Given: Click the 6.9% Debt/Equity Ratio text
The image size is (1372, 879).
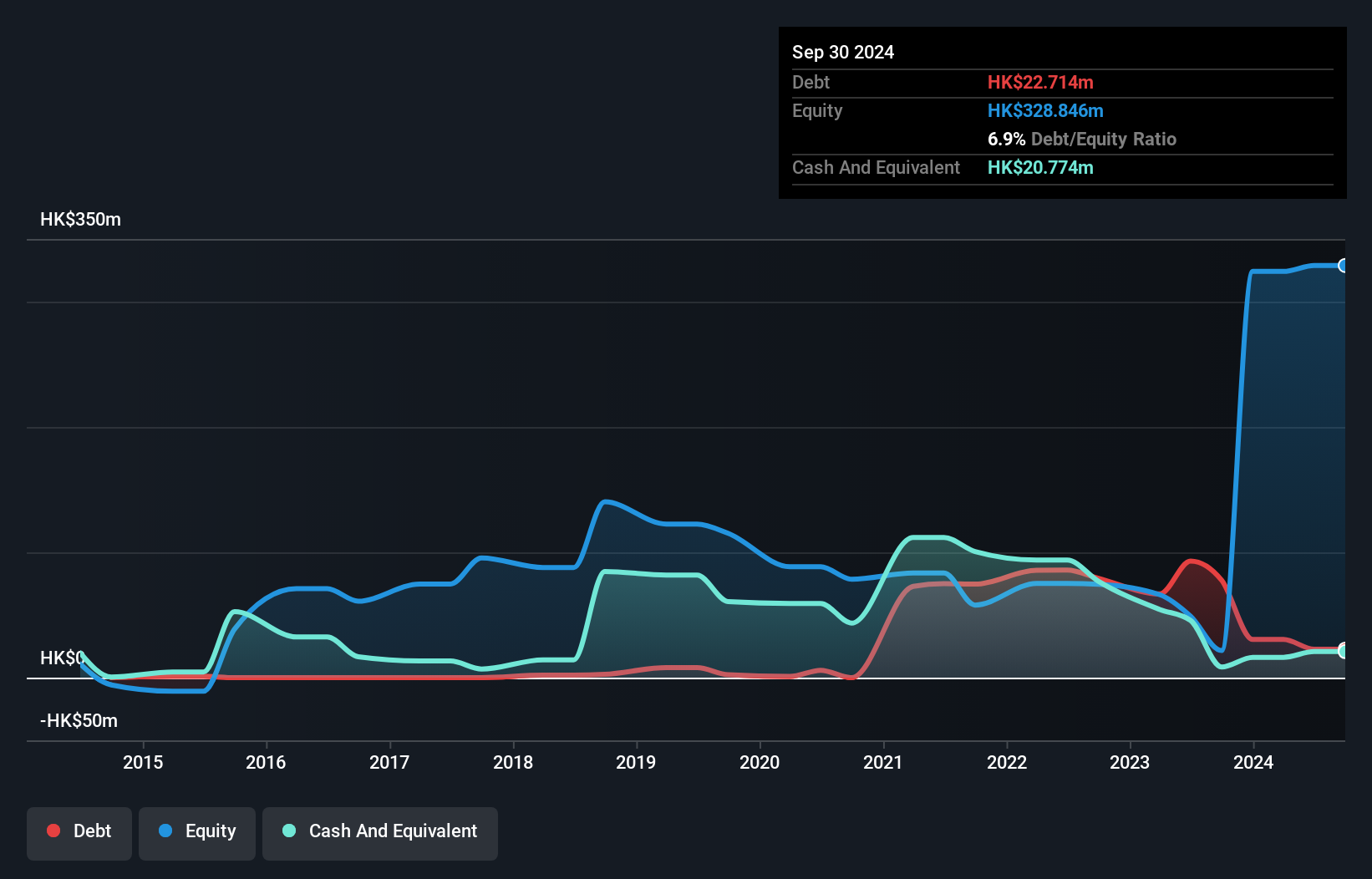Looking at the screenshot, I should click(1082, 139).
